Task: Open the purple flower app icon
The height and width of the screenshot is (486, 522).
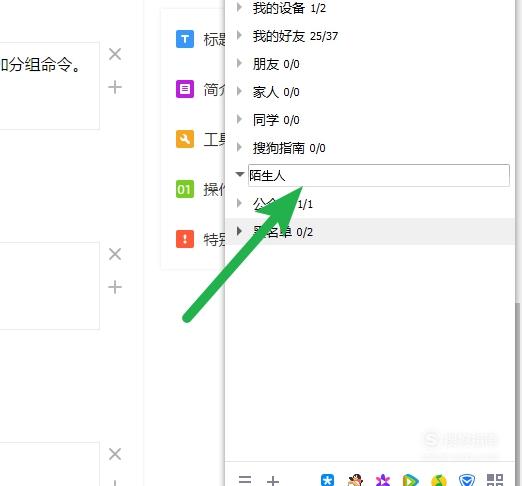Action: point(383,480)
